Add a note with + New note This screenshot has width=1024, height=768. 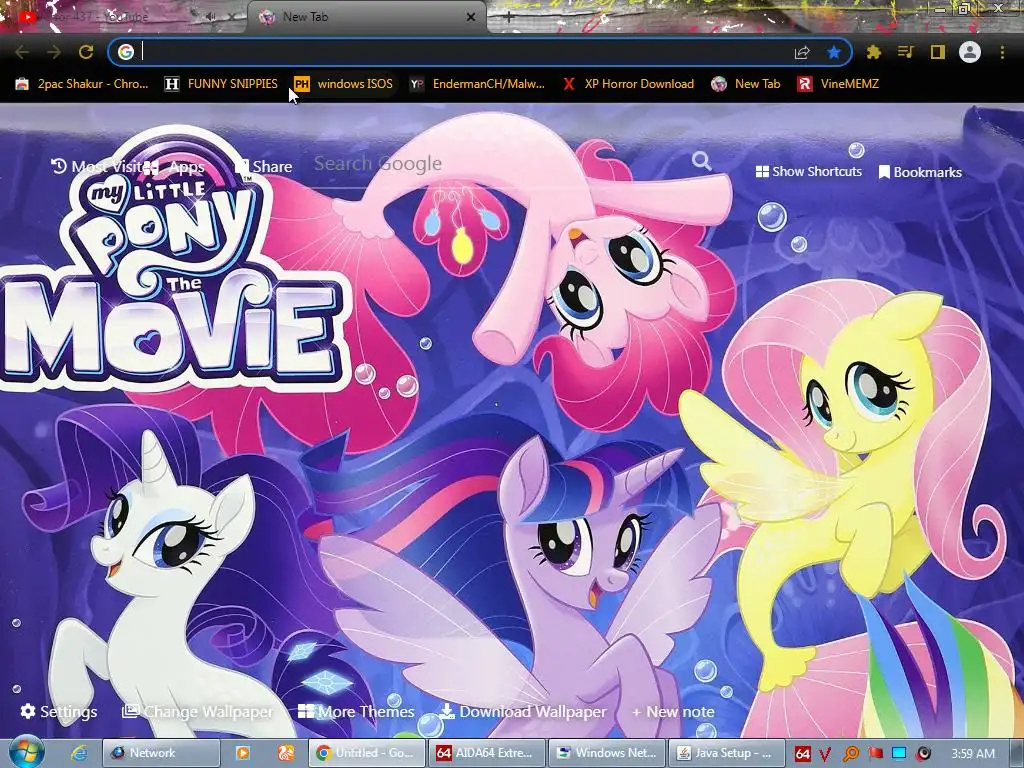coord(673,712)
